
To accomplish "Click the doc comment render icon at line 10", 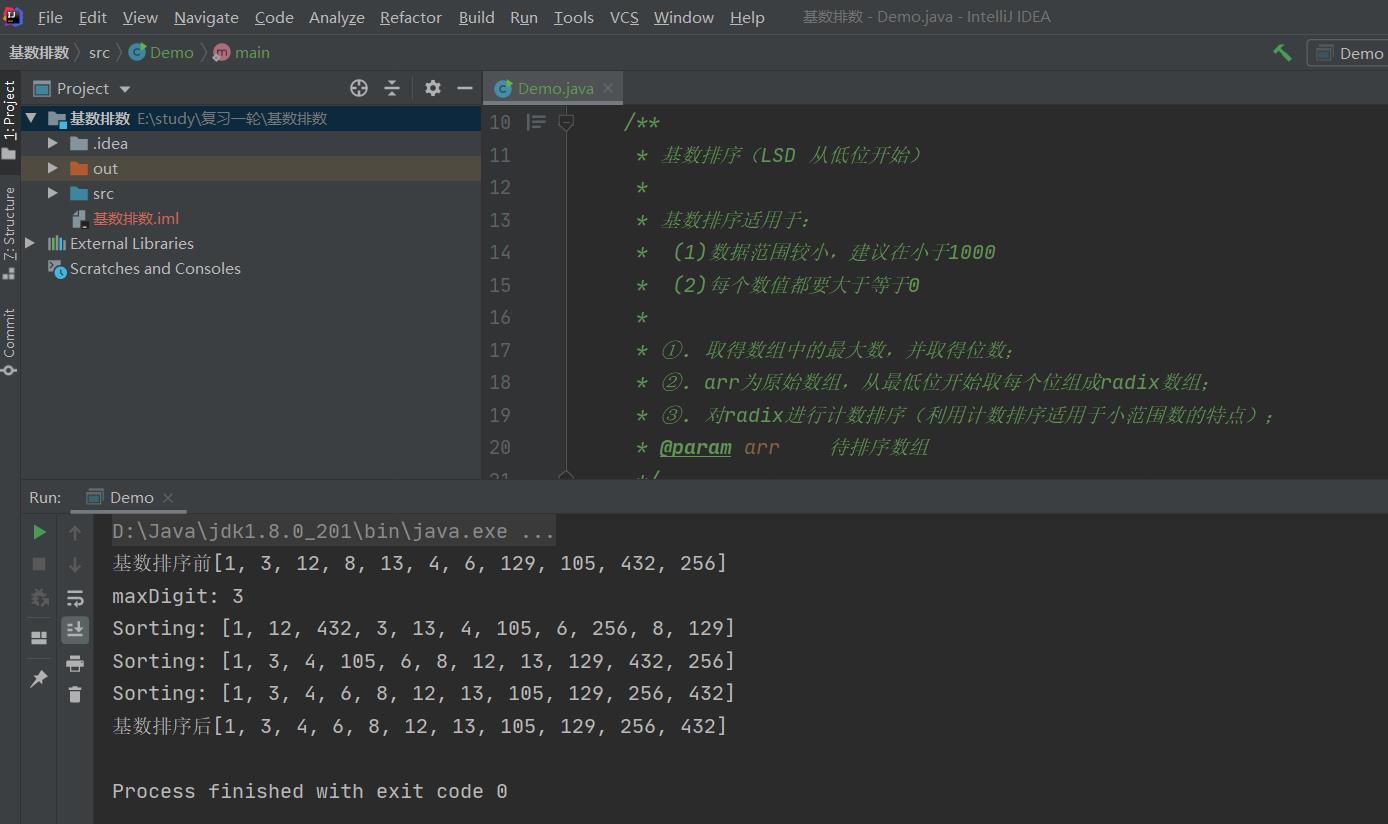I will [x=536, y=122].
